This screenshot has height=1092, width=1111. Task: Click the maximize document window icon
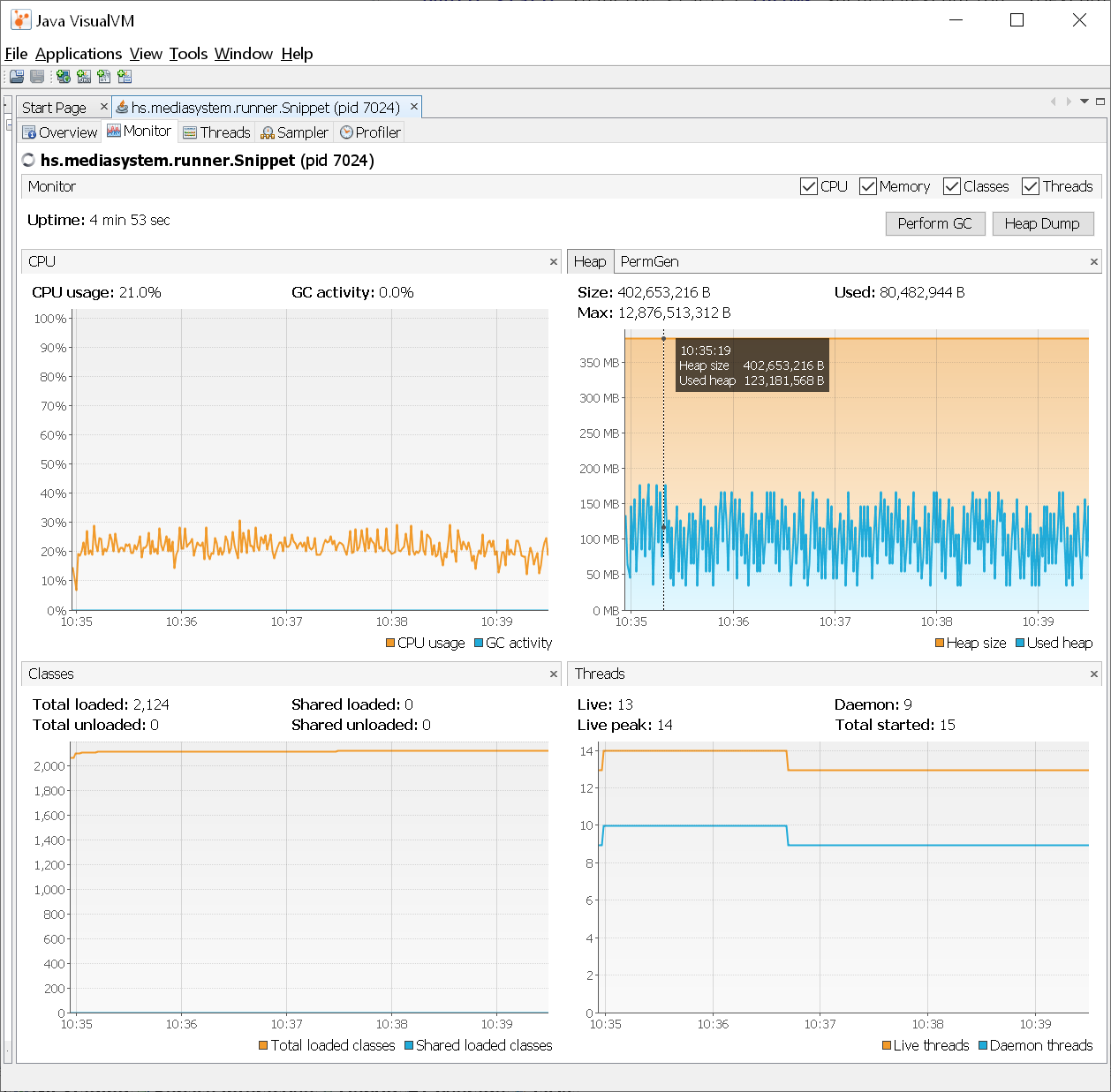(1100, 102)
